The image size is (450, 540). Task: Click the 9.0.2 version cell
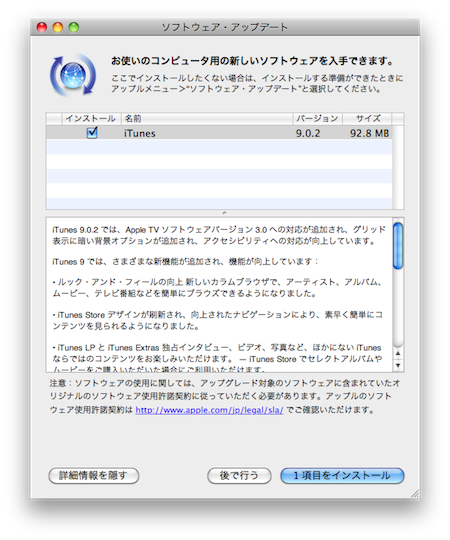[x=308, y=133]
